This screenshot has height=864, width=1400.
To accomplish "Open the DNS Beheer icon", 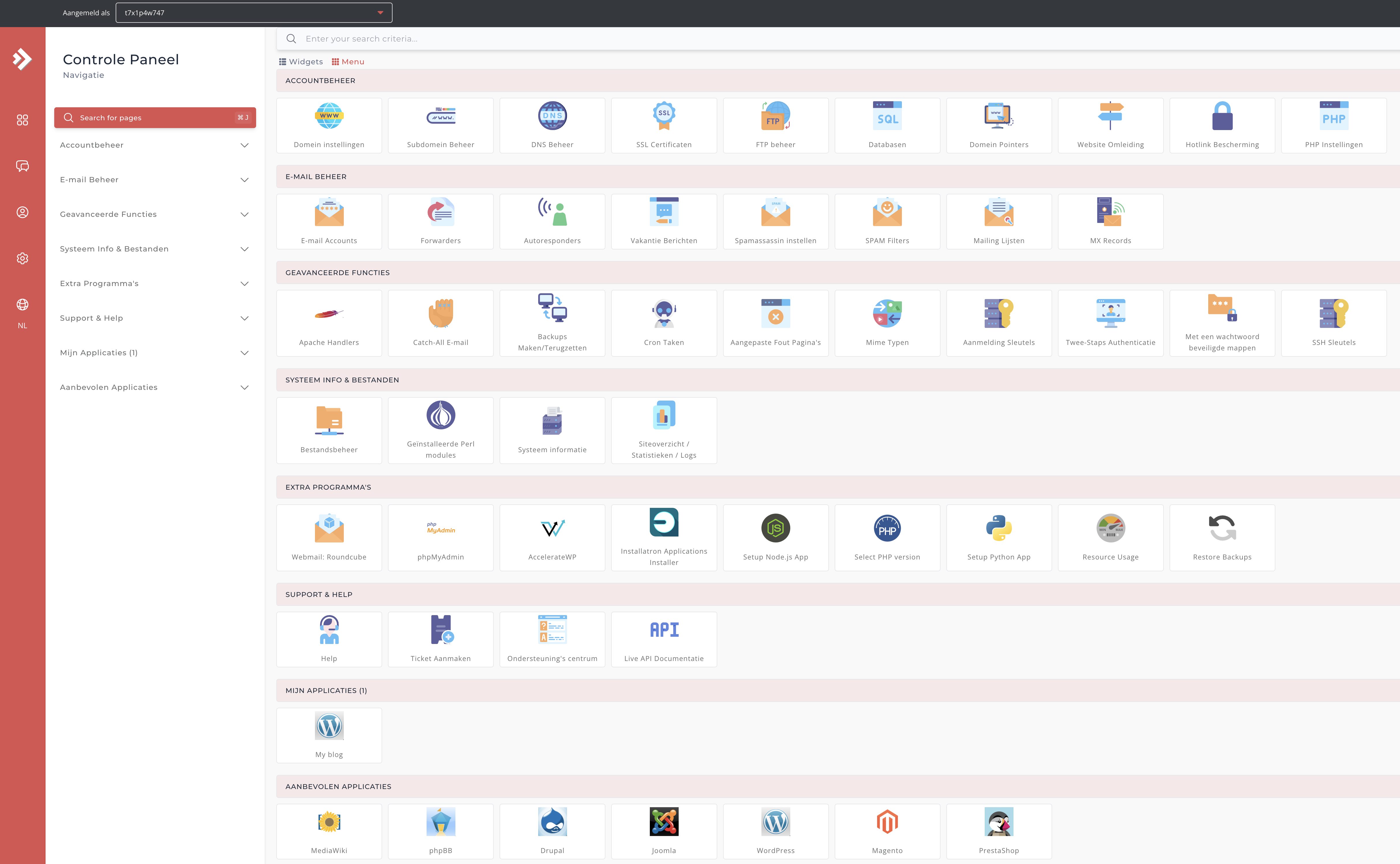I will point(552,116).
